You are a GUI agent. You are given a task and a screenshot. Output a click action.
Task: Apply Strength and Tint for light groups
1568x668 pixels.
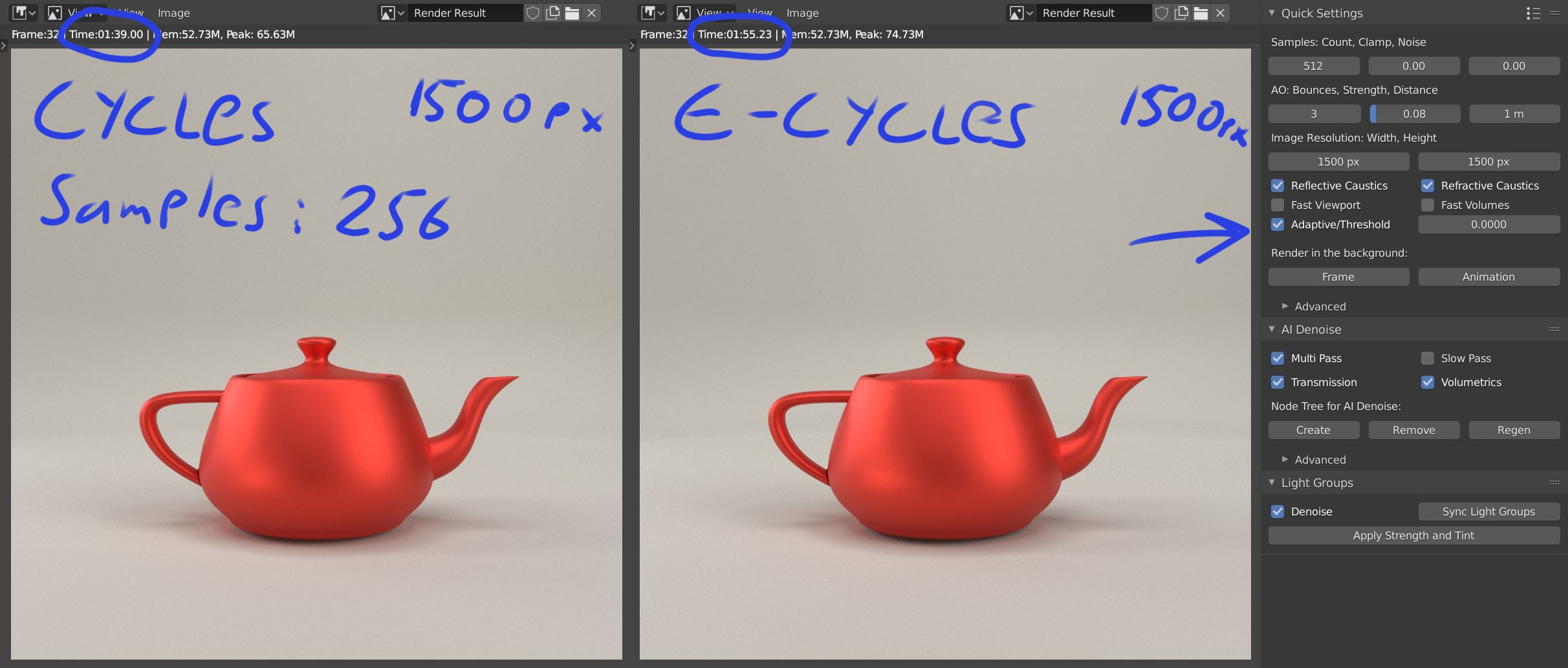click(x=1413, y=535)
